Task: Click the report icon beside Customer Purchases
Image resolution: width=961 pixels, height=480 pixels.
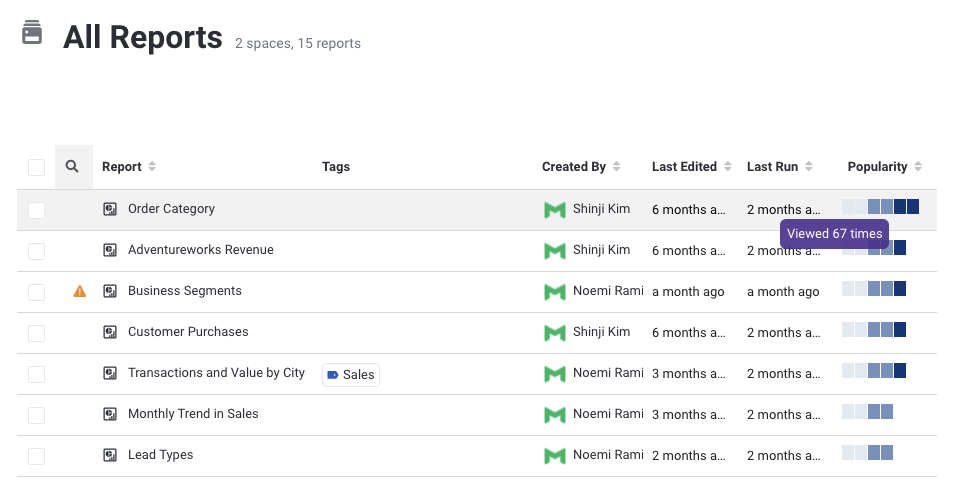Action: coord(110,333)
